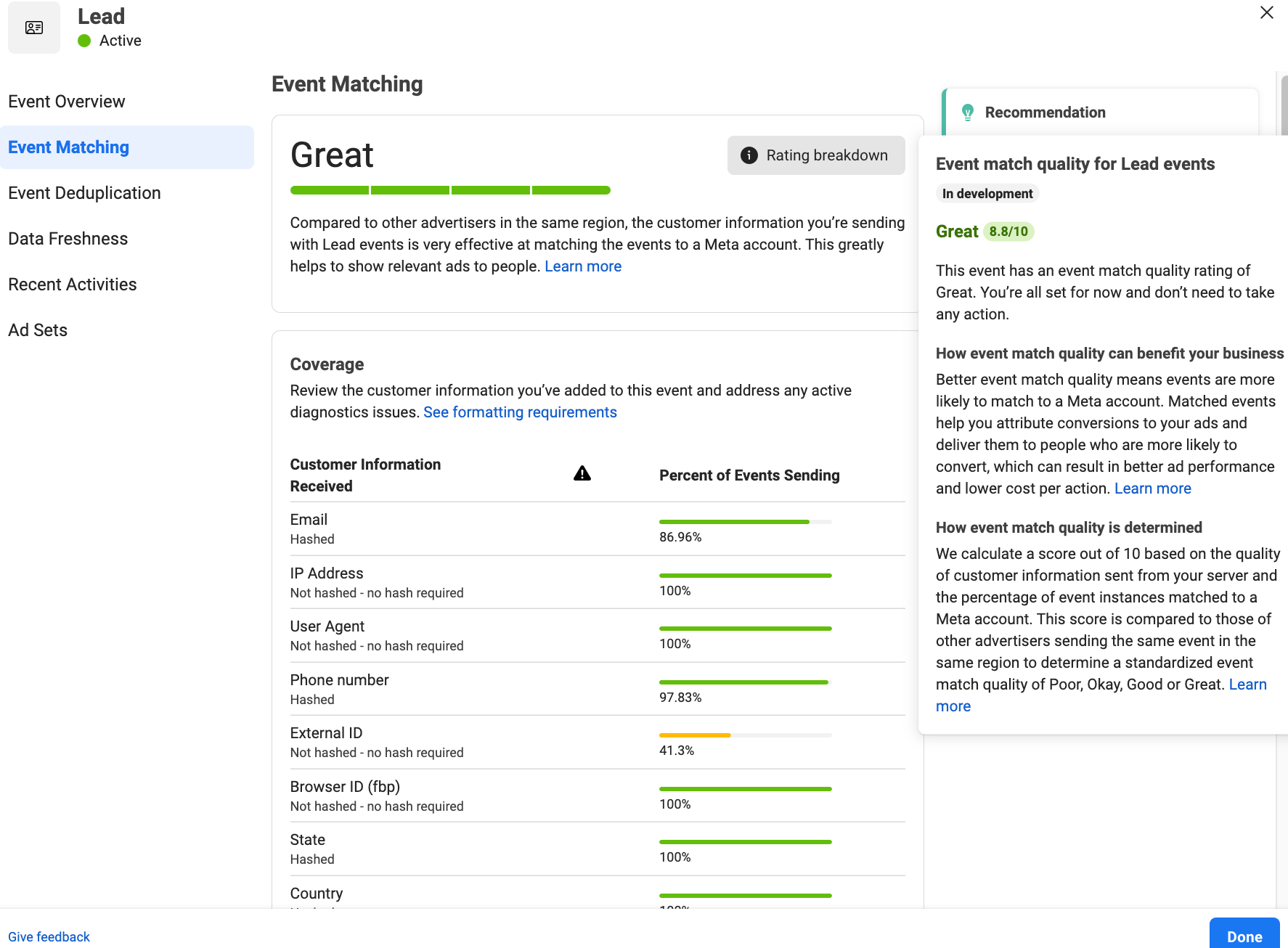The height and width of the screenshot is (948, 1288).
Task: Click the Give feedback link
Action: click(49, 936)
